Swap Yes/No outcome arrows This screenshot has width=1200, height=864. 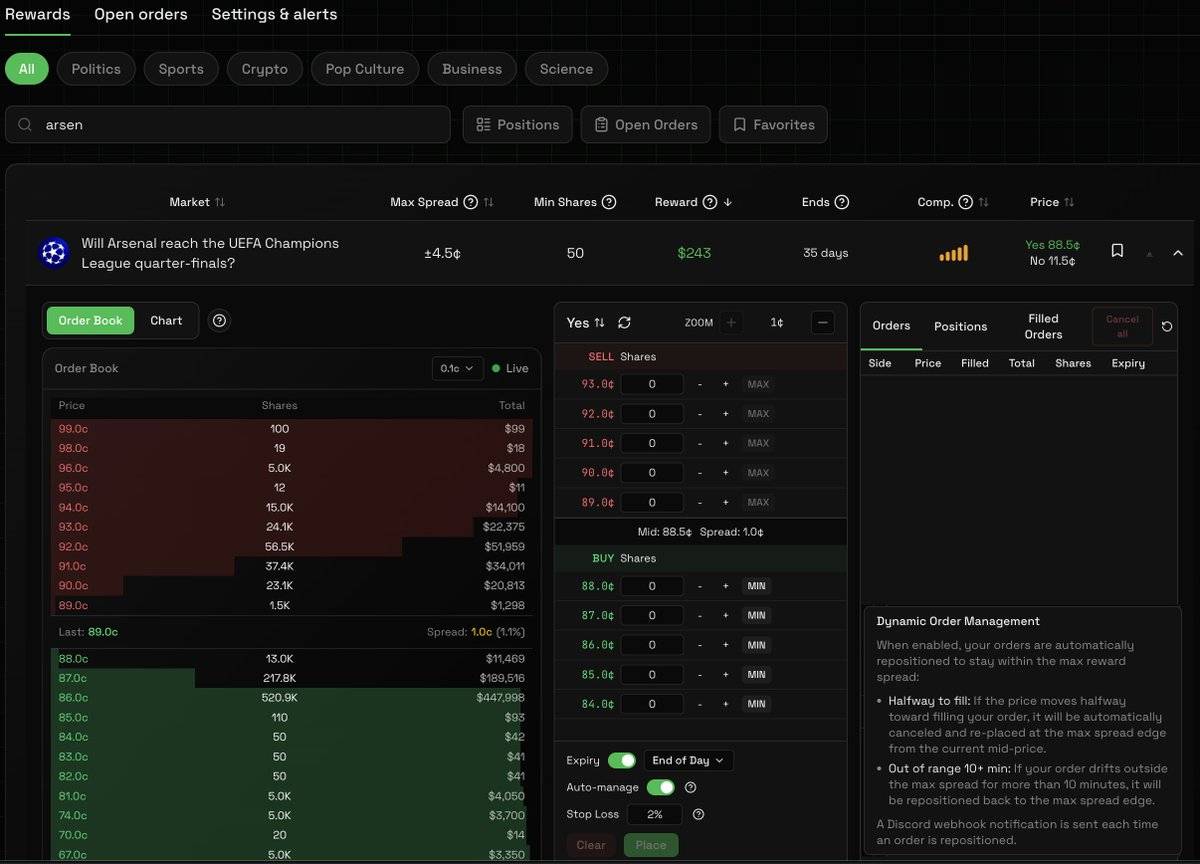pos(600,322)
